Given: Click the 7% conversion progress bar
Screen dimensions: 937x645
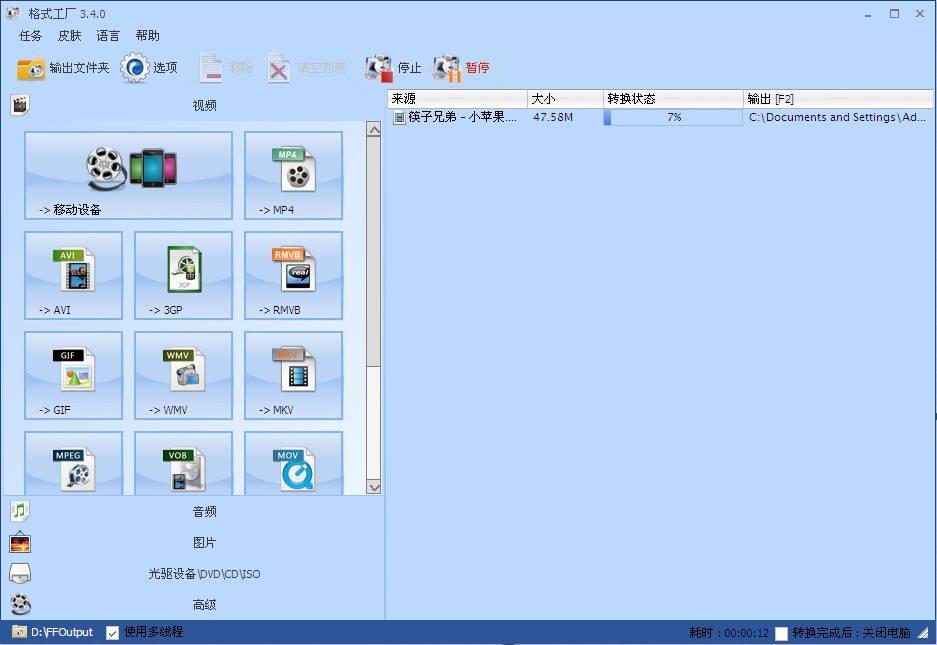Looking at the screenshot, I should [673, 118].
